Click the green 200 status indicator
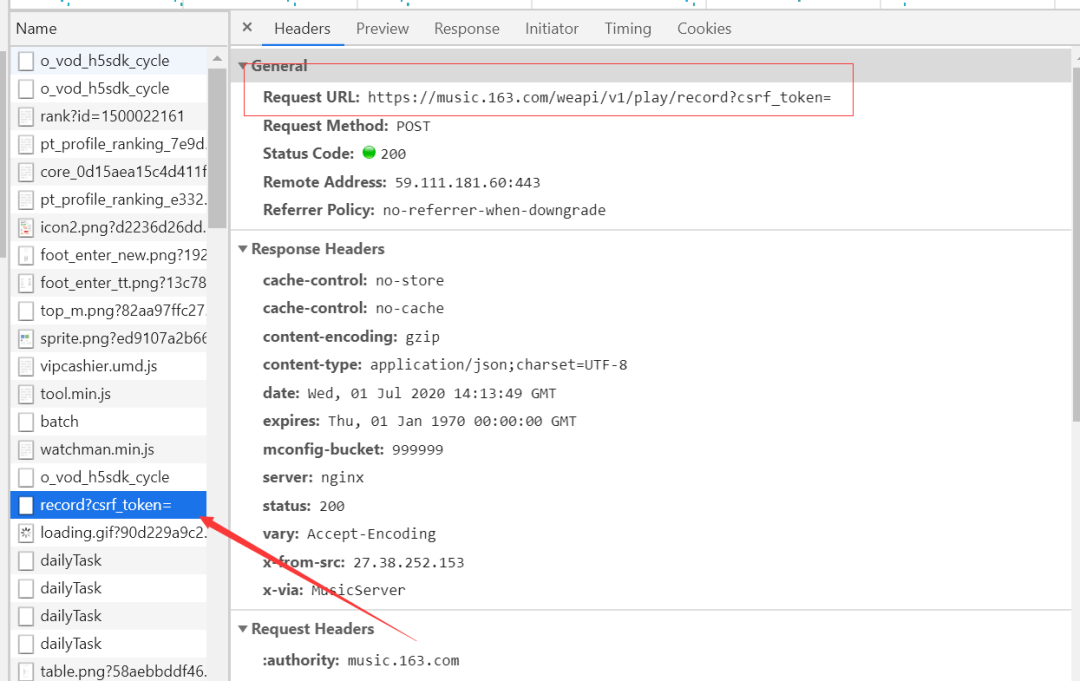The image size is (1080, 681). [x=369, y=153]
